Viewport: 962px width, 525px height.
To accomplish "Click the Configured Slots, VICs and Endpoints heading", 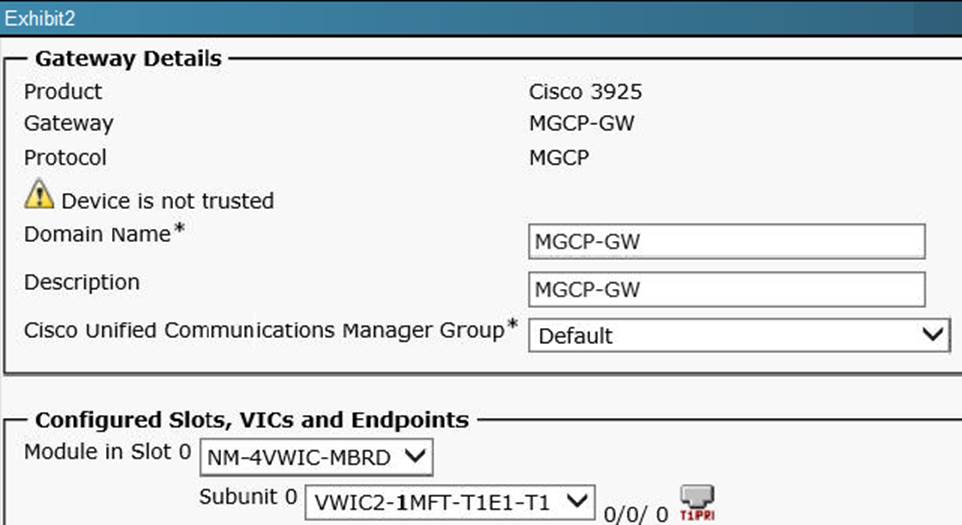I will pos(251,419).
